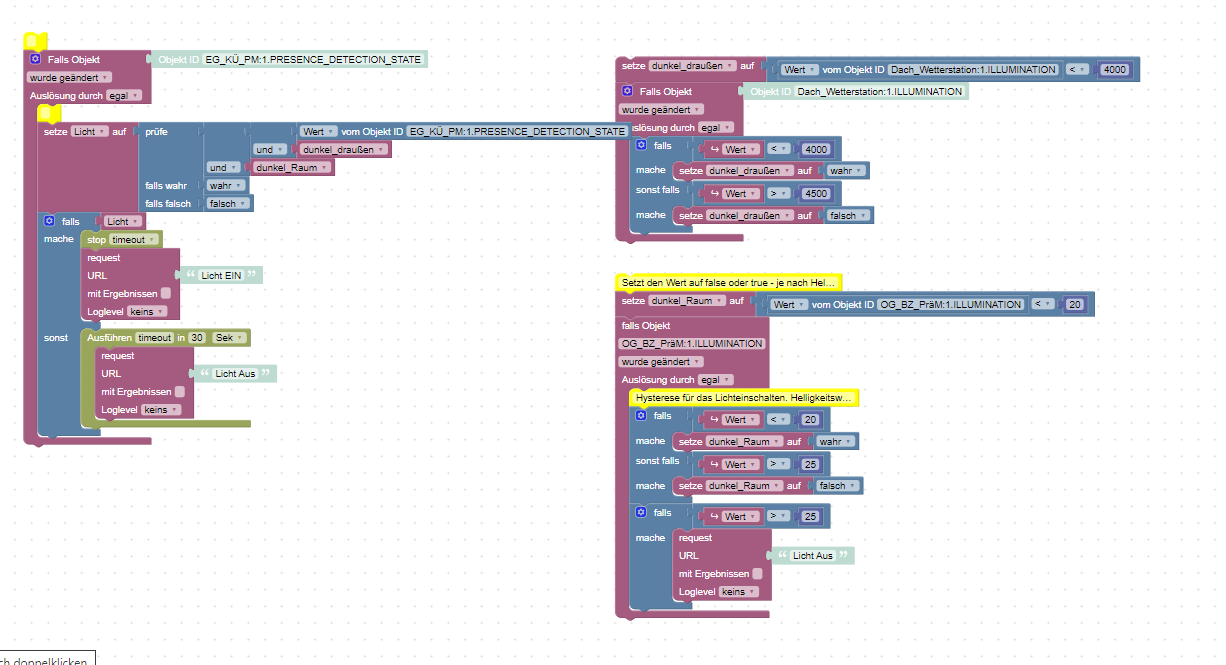Edit 4000 value in falls Wert condition
The width and height of the screenshot is (1226, 665).
816,149
